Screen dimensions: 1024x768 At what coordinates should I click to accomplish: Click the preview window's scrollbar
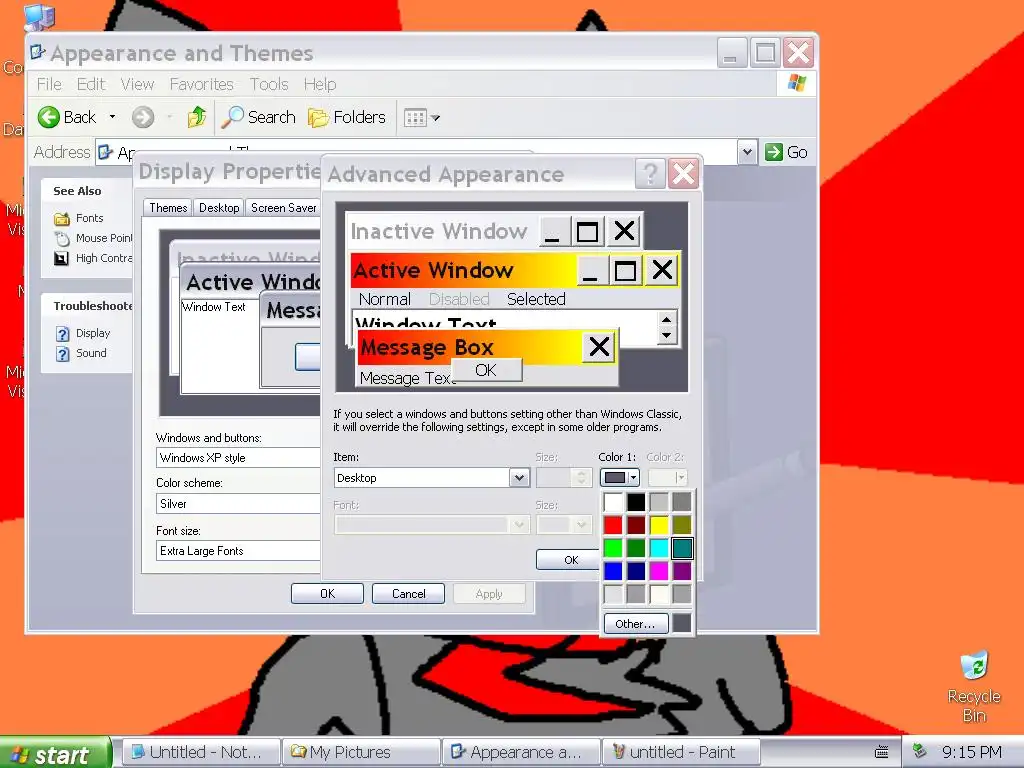coord(666,327)
